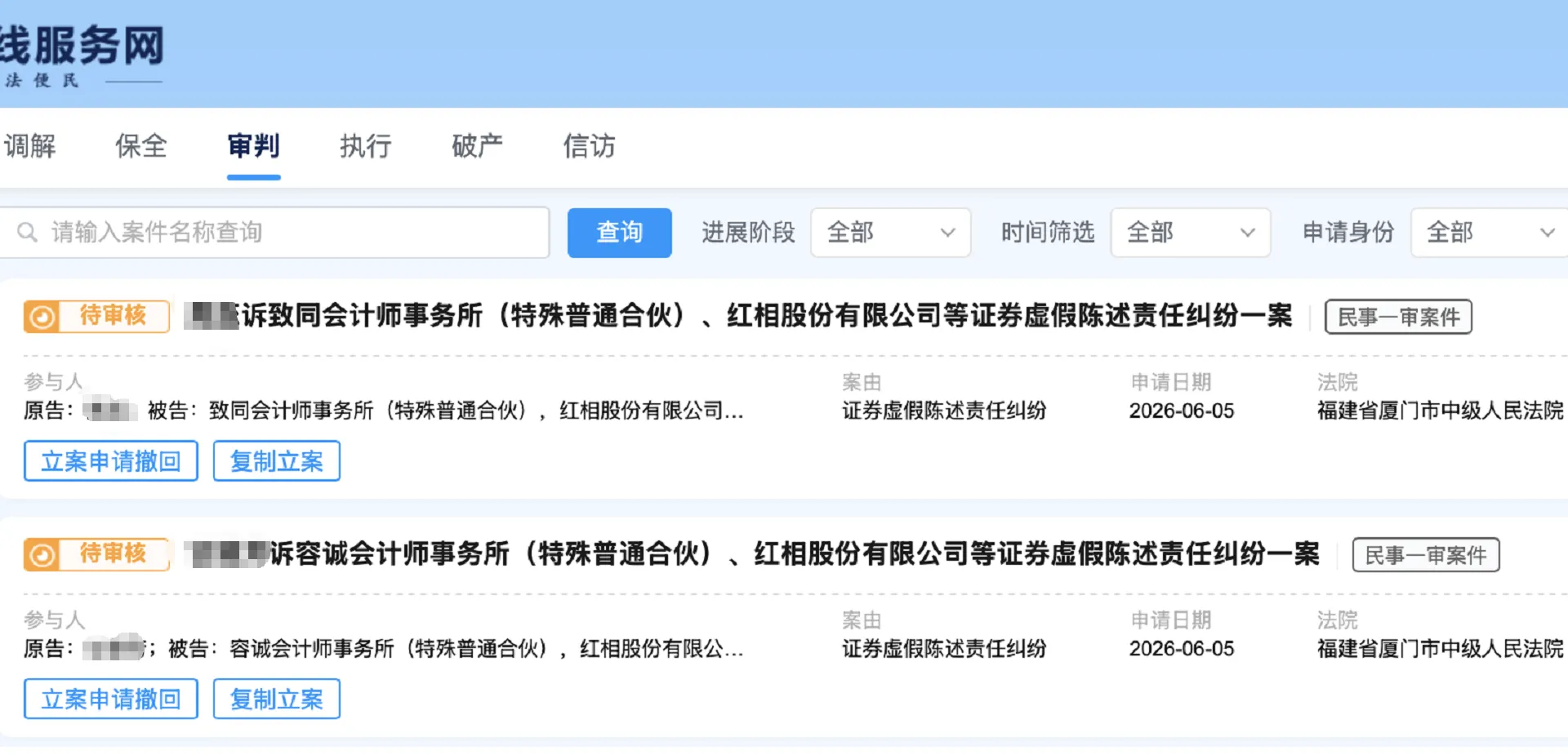Click date 2026-06-05 in 致同 case
This screenshot has width=1568, height=755.
1182,411
